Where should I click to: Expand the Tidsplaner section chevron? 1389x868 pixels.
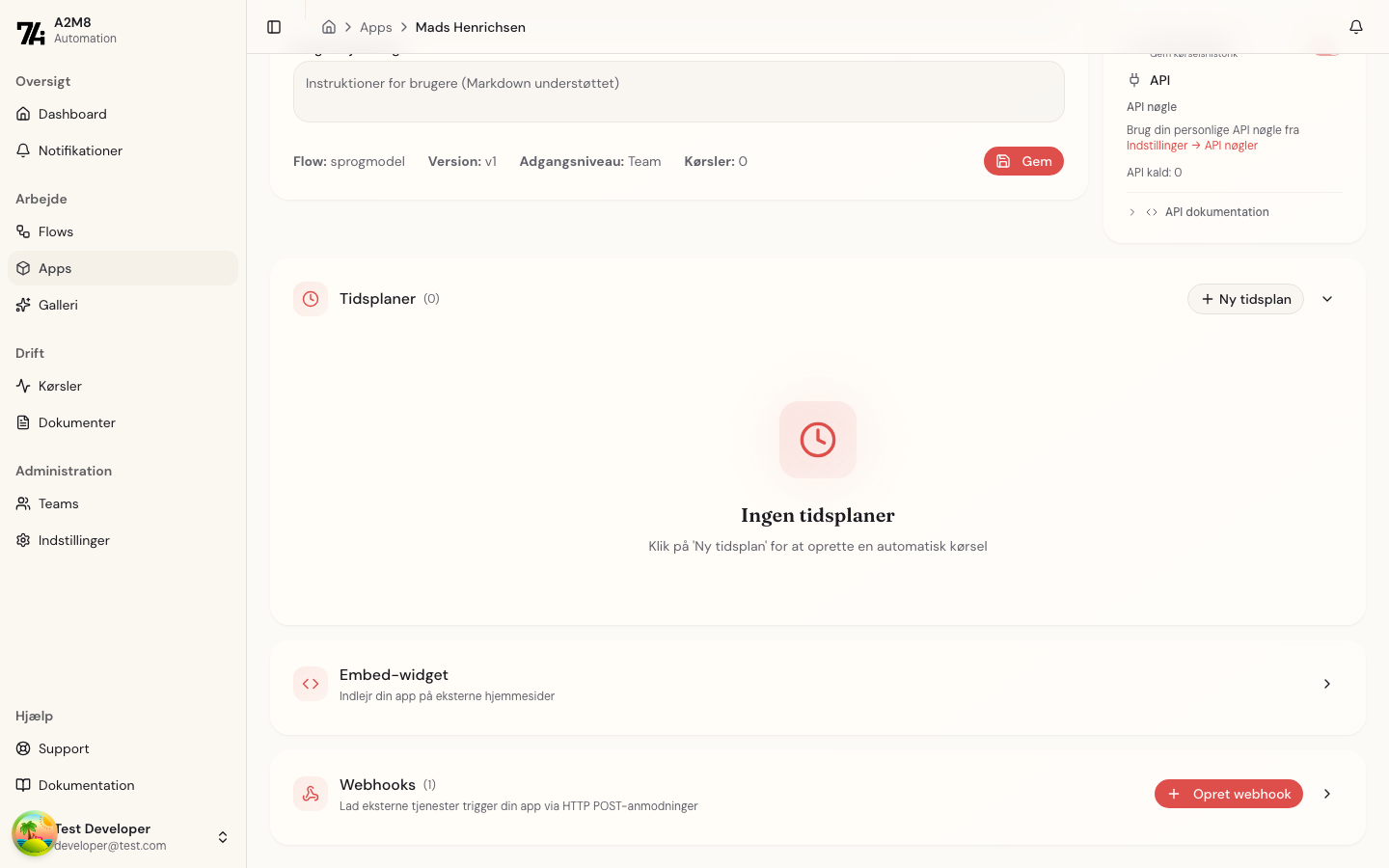click(1326, 299)
